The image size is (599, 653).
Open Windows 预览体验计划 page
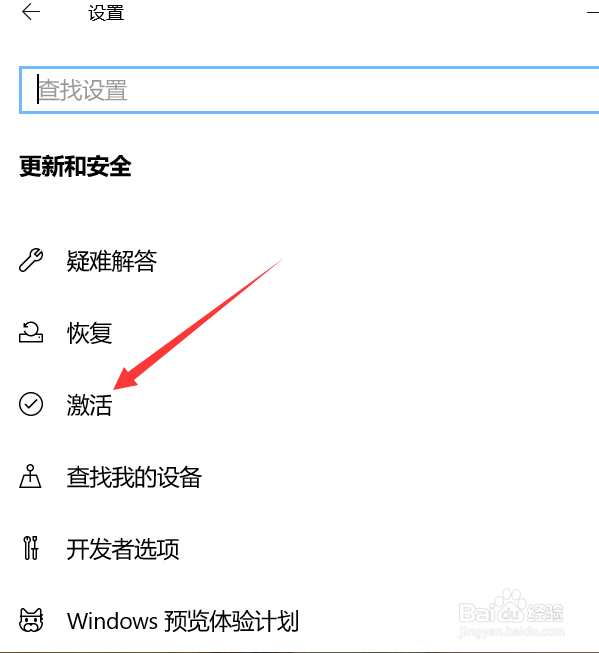pos(183,621)
